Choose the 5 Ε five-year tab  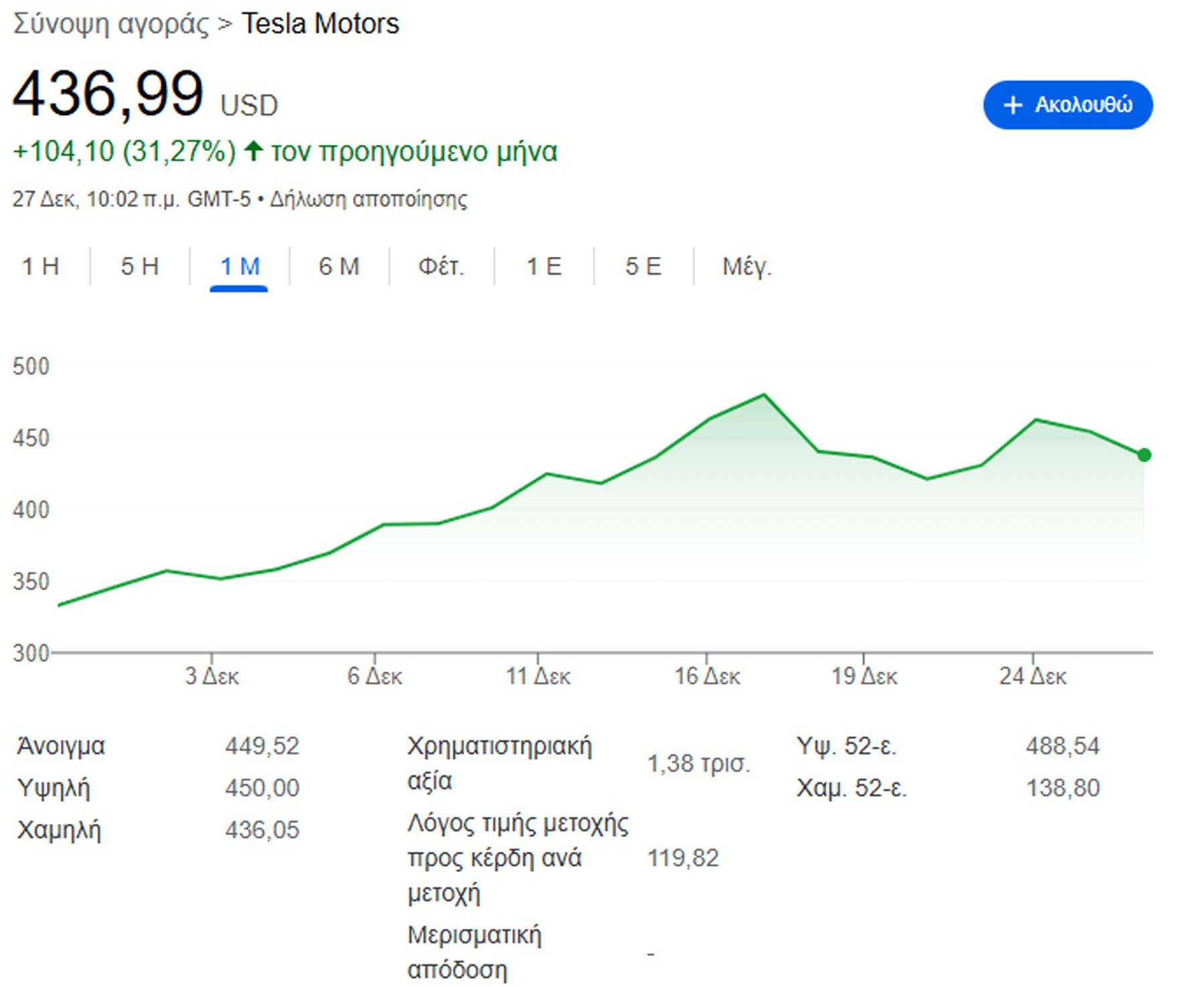[643, 266]
